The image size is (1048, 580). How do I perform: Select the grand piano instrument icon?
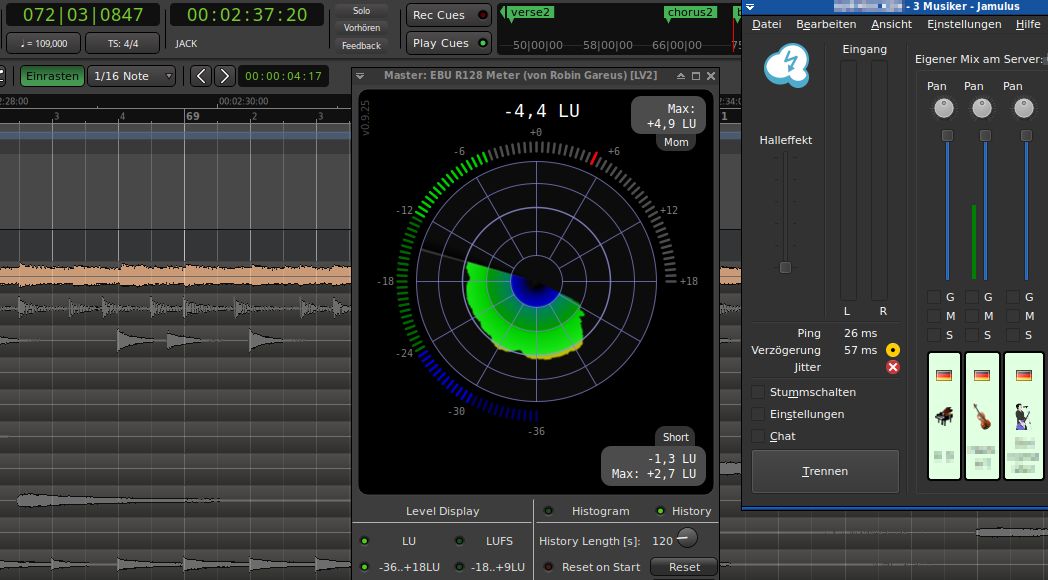point(944,417)
